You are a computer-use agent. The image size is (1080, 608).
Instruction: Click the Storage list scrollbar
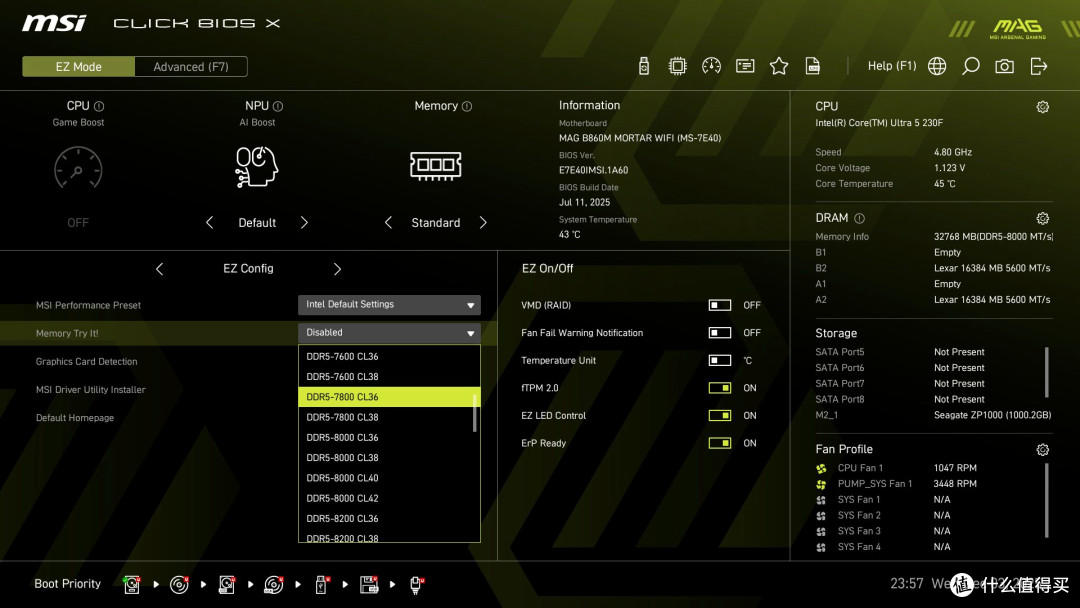click(x=1047, y=373)
